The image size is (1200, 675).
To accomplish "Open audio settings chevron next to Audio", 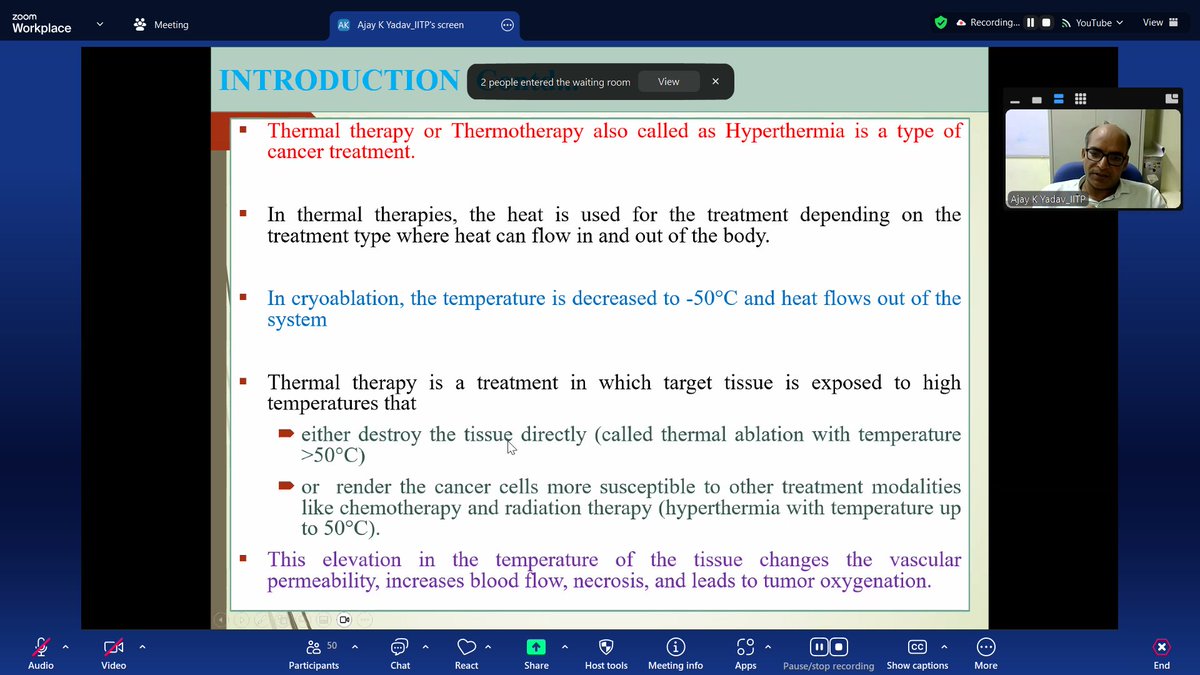I will click(x=66, y=646).
